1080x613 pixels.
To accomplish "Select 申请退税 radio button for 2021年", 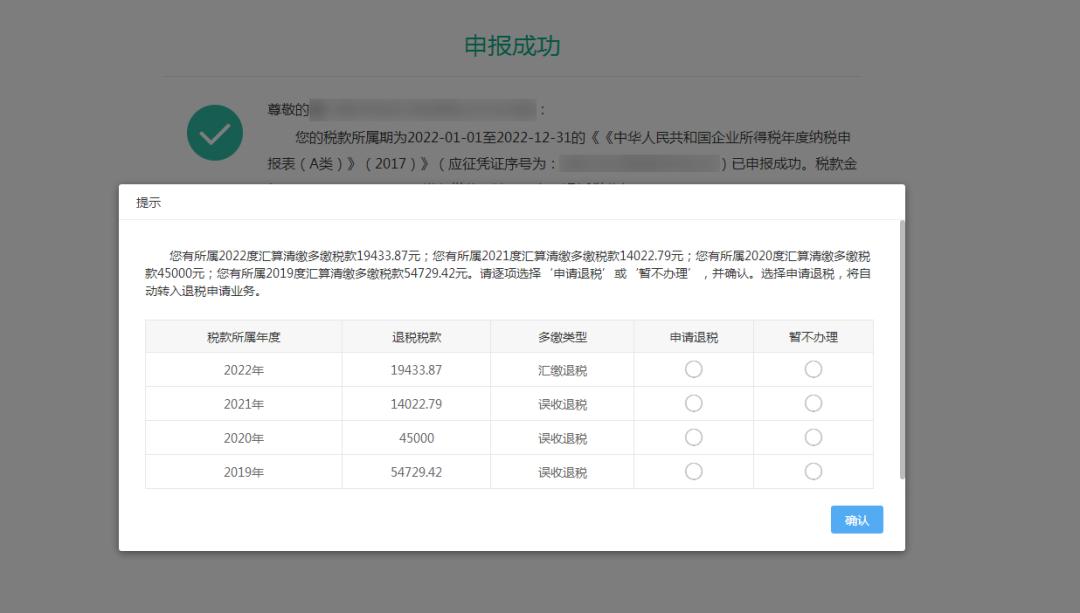I will [x=693, y=403].
